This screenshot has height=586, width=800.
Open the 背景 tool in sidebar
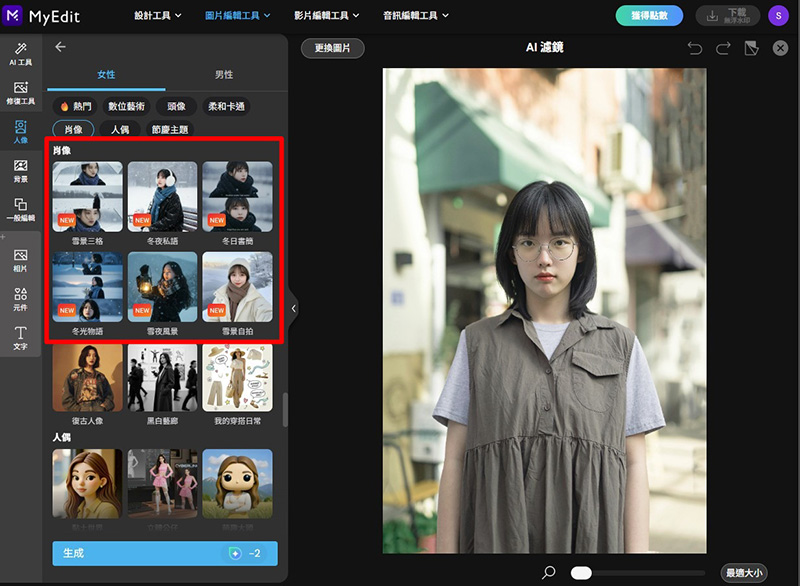pos(20,170)
